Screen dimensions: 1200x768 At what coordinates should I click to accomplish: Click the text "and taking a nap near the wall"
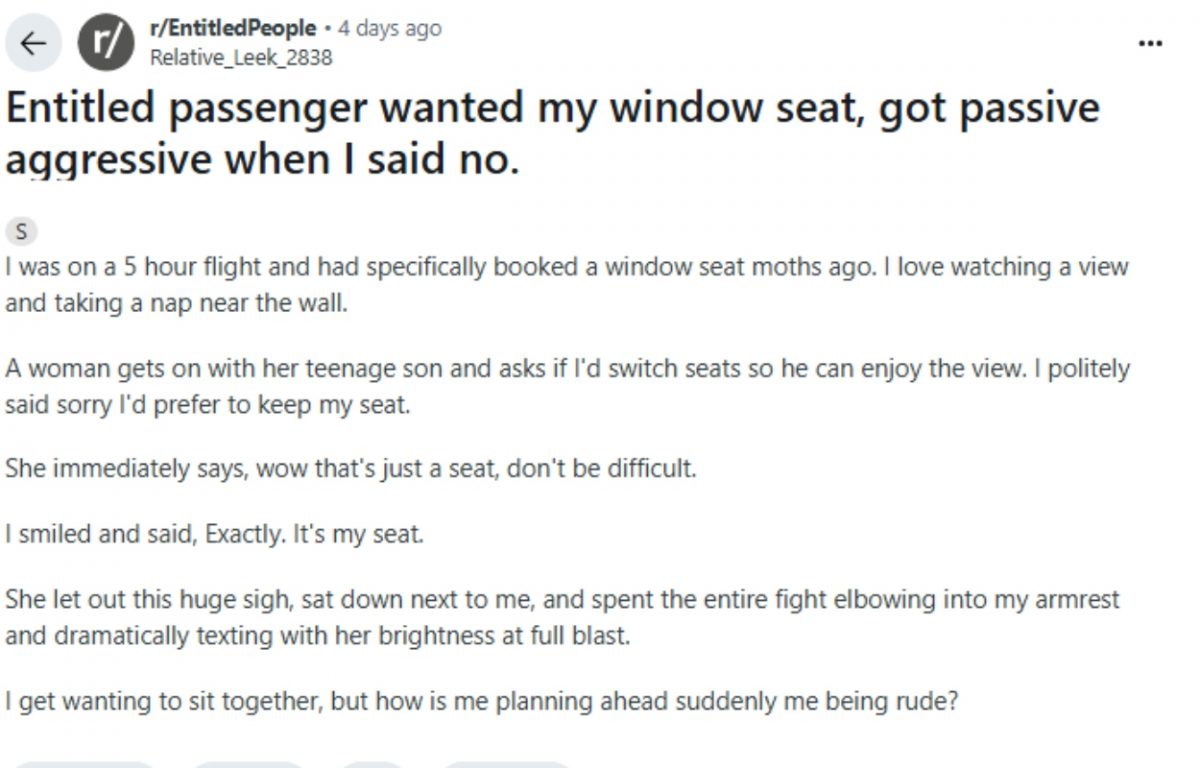[x=176, y=303]
